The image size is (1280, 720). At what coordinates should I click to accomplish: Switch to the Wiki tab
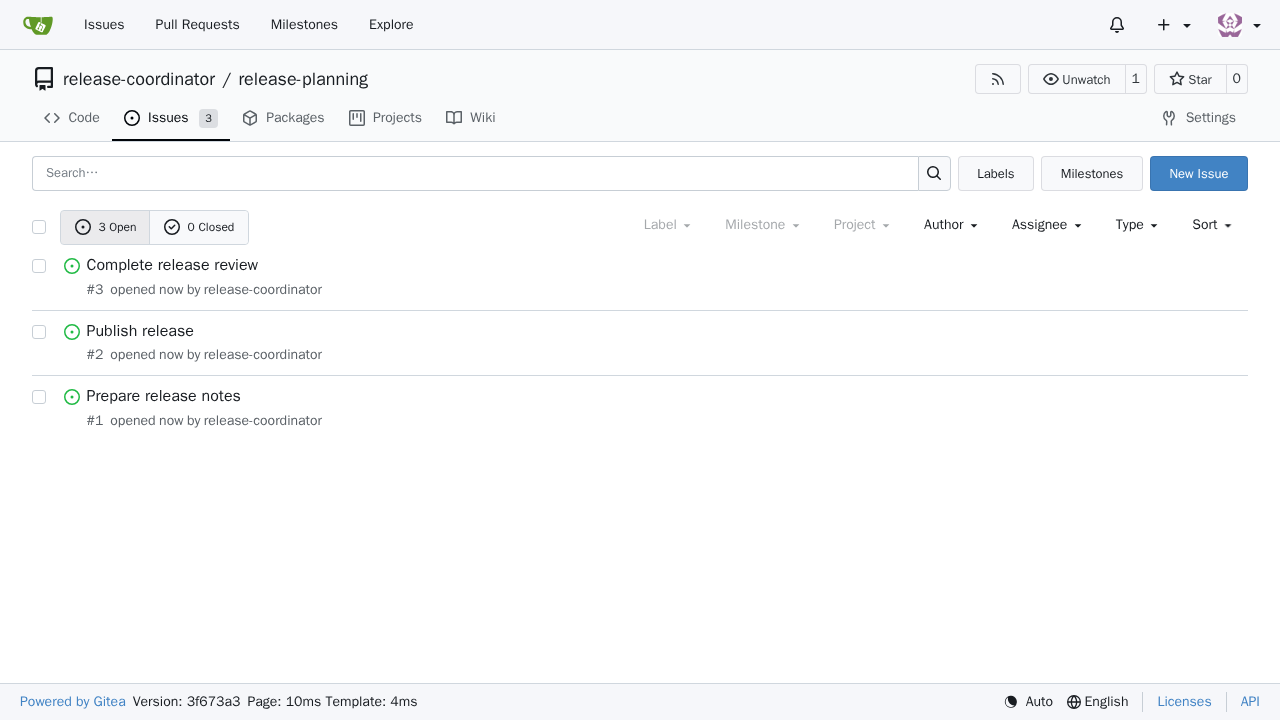(471, 118)
